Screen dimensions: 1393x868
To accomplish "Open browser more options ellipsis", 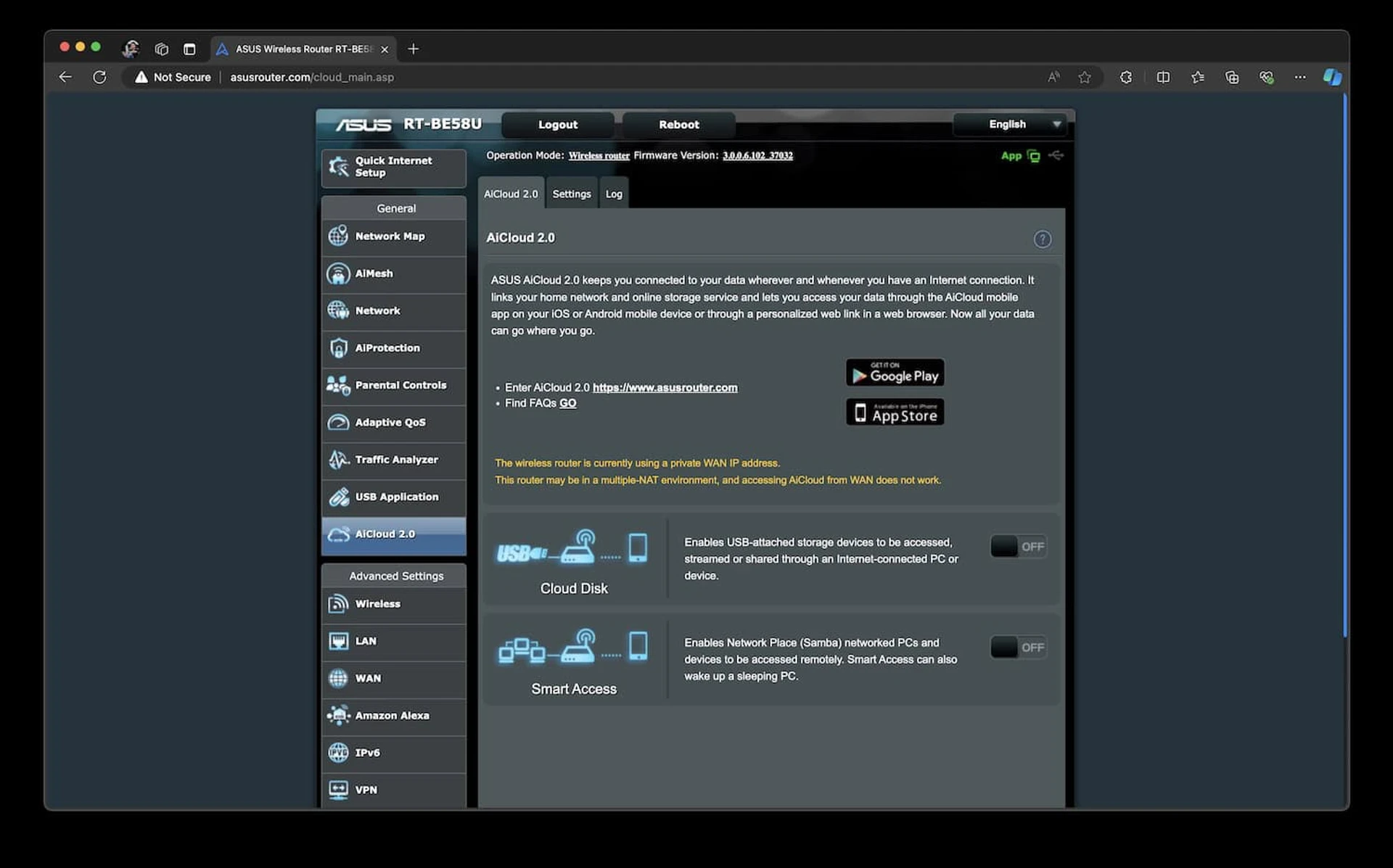I will pyautogui.click(x=1300, y=77).
